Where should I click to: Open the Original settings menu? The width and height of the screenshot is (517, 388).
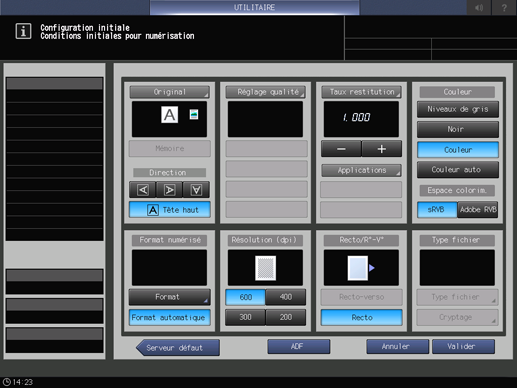169,92
